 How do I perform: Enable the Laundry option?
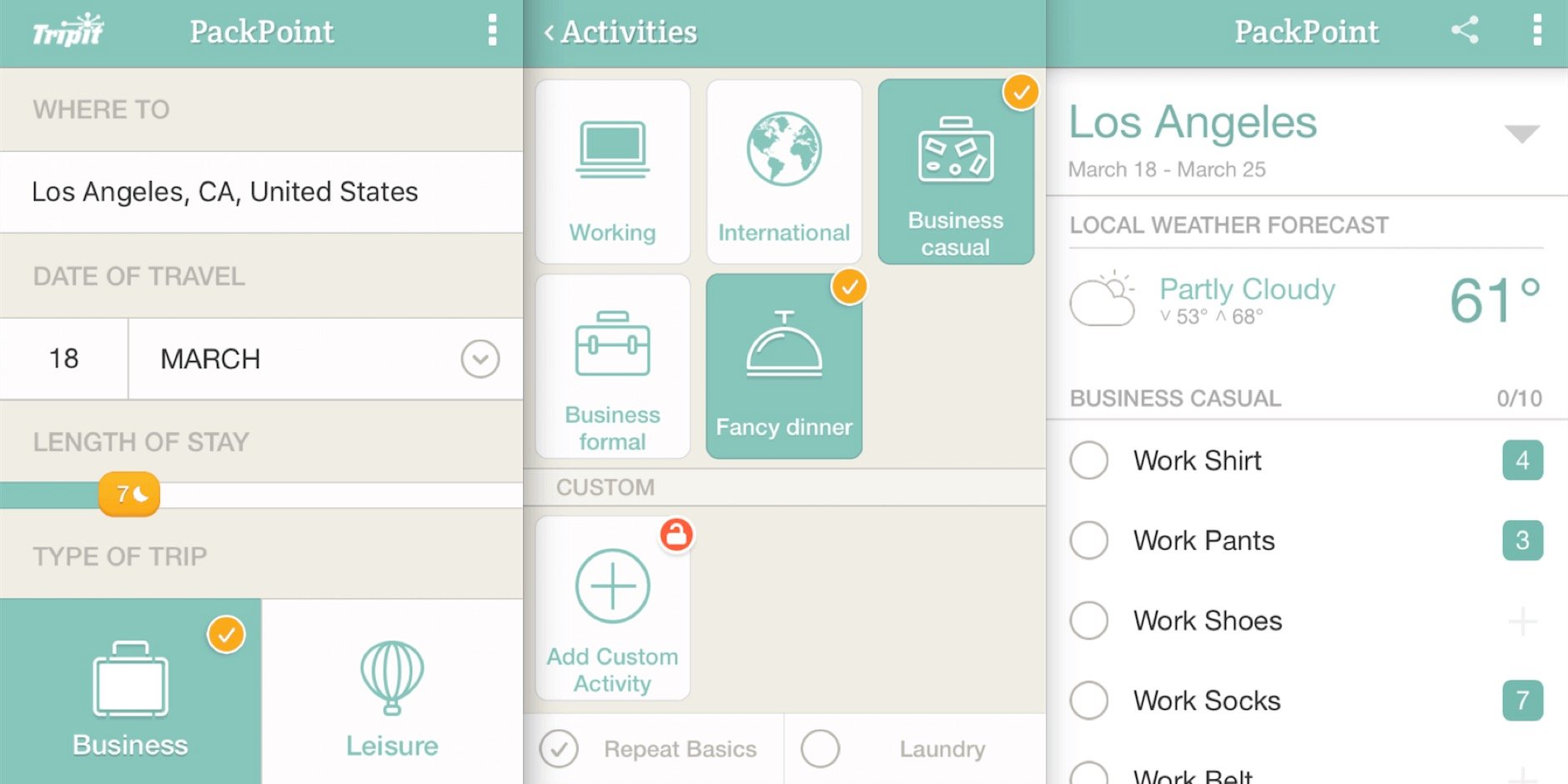point(821,749)
